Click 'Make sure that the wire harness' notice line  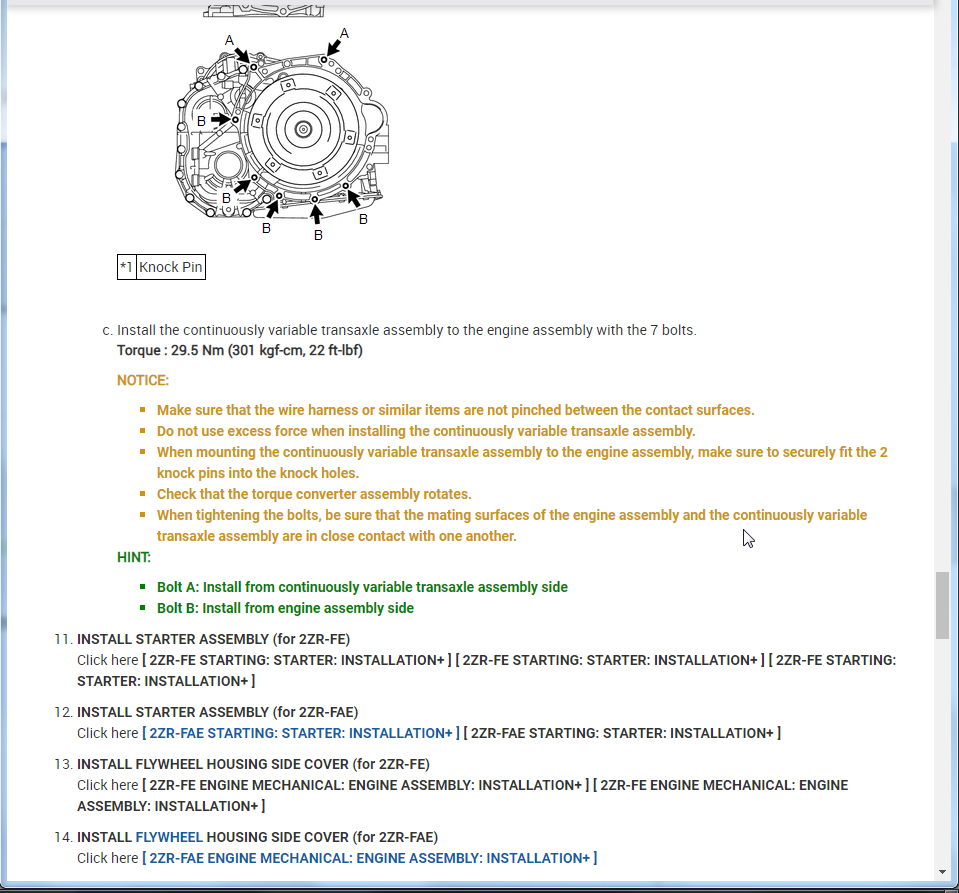(455, 410)
